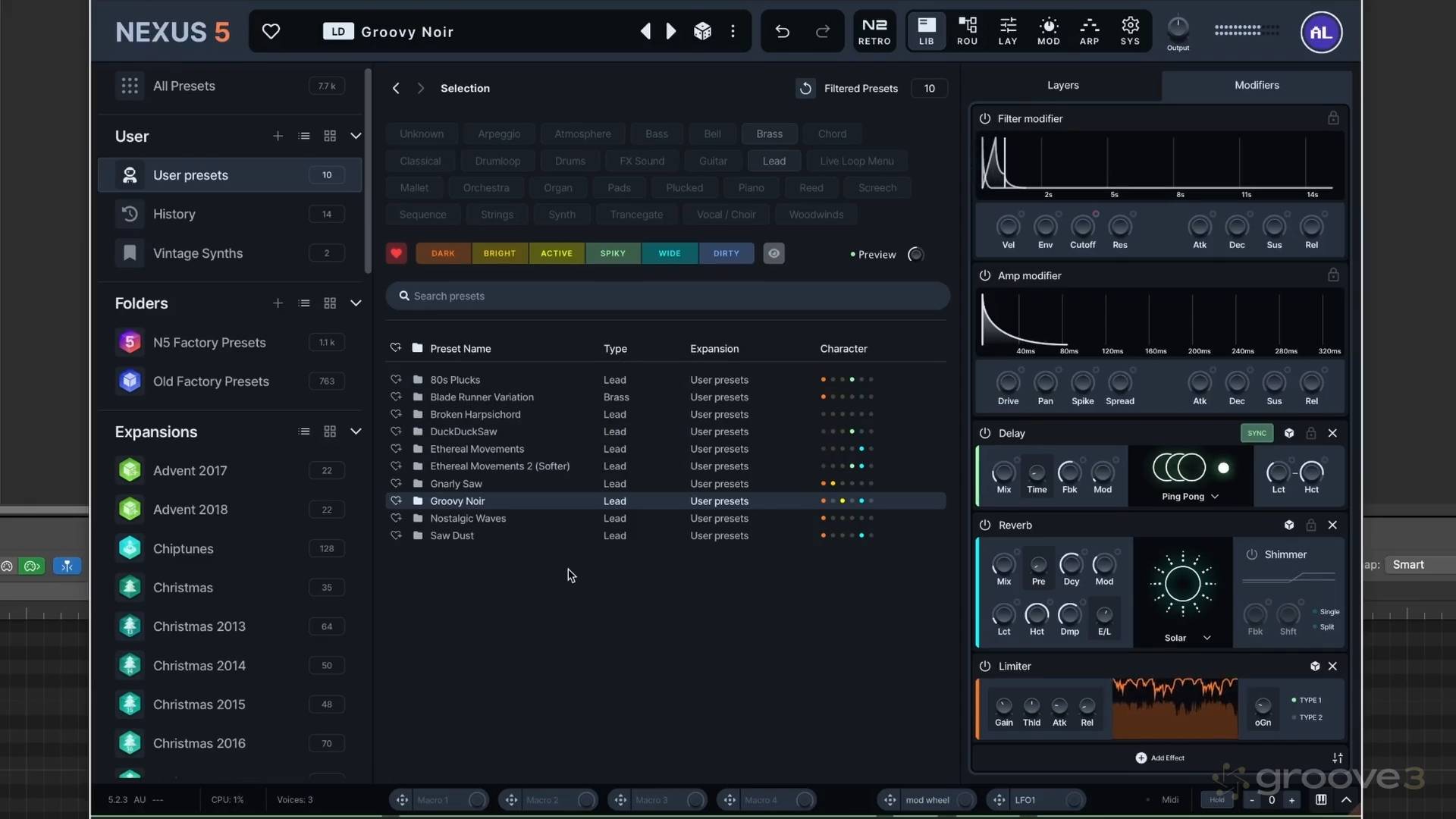Screen dimensions: 1456x819
Task: Click the random preset dice icon
Action: coord(702,31)
